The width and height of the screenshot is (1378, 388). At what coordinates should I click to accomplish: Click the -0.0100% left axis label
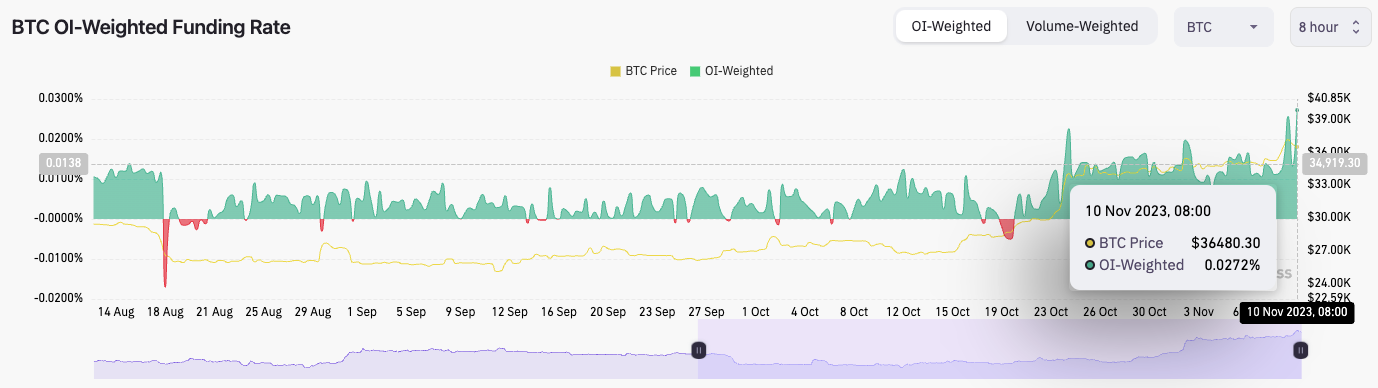[x=58, y=258]
